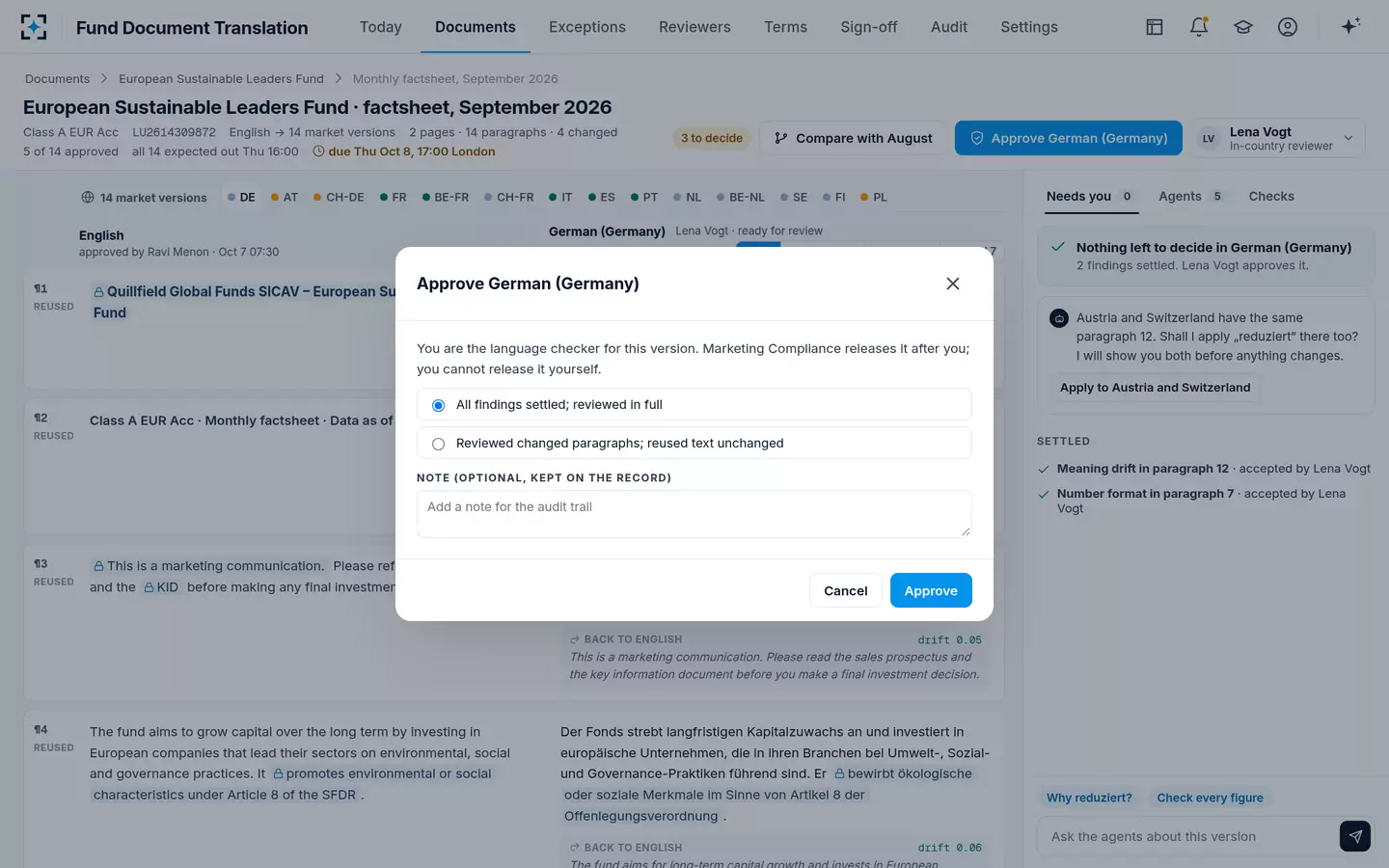Click Approve German (Germany) header button
This screenshot has height=868, width=1389.
(x=1069, y=138)
